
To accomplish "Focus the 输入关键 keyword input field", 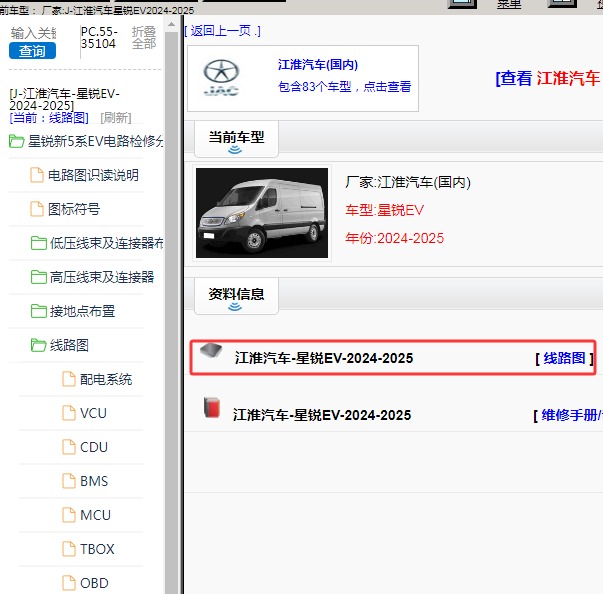I will tap(33, 33).
